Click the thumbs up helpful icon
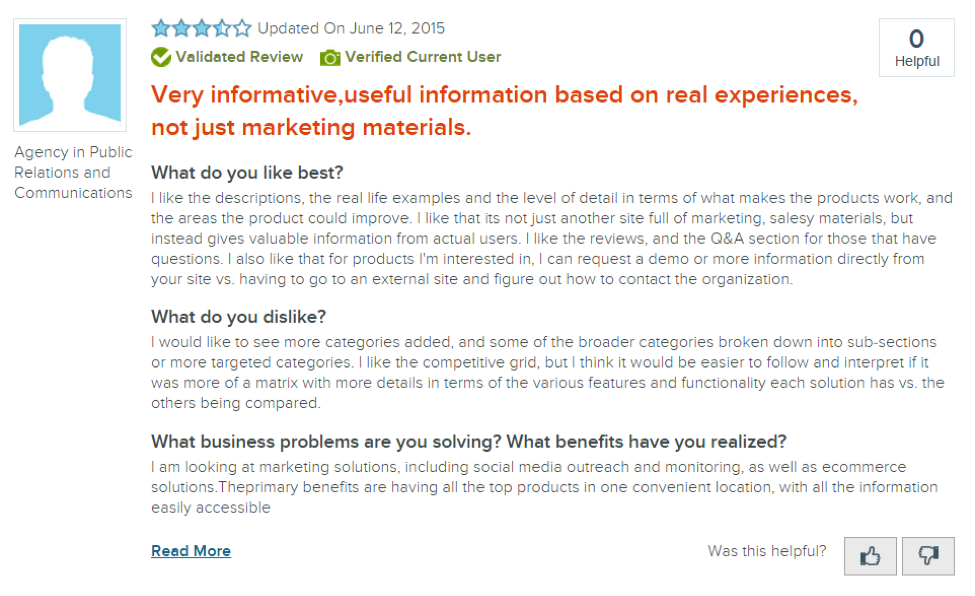 coord(870,556)
